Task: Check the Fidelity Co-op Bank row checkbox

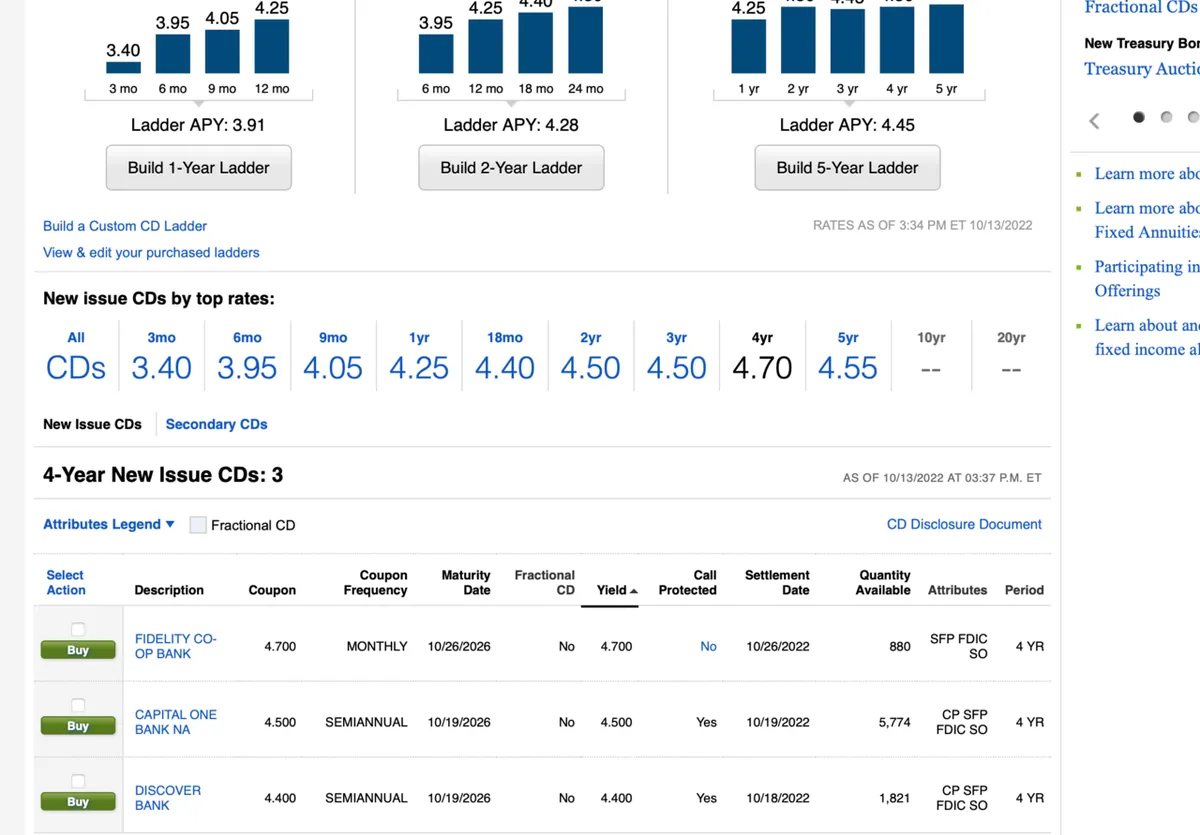Action: (x=78, y=629)
